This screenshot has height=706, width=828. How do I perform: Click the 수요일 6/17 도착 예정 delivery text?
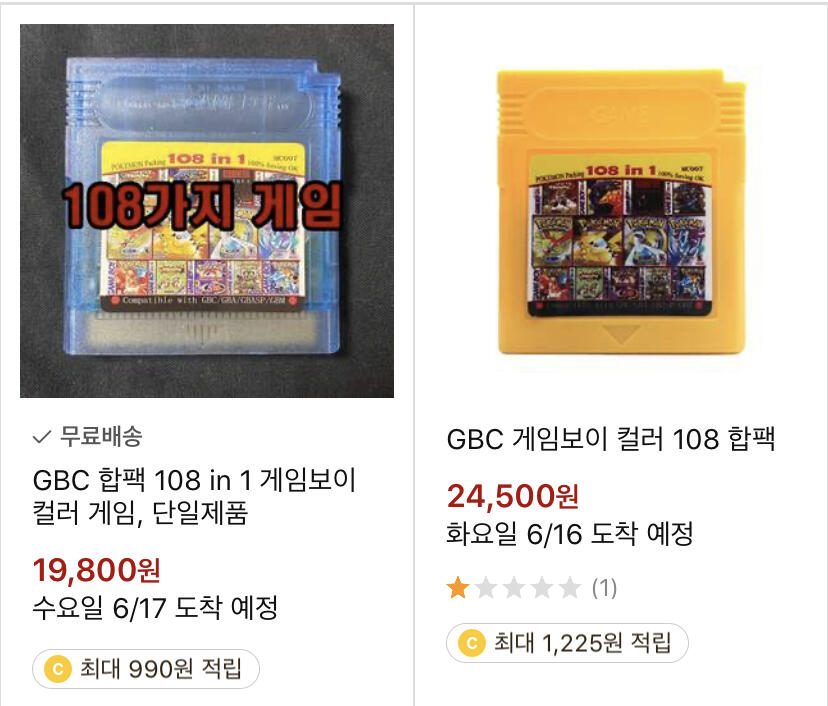coord(155,608)
